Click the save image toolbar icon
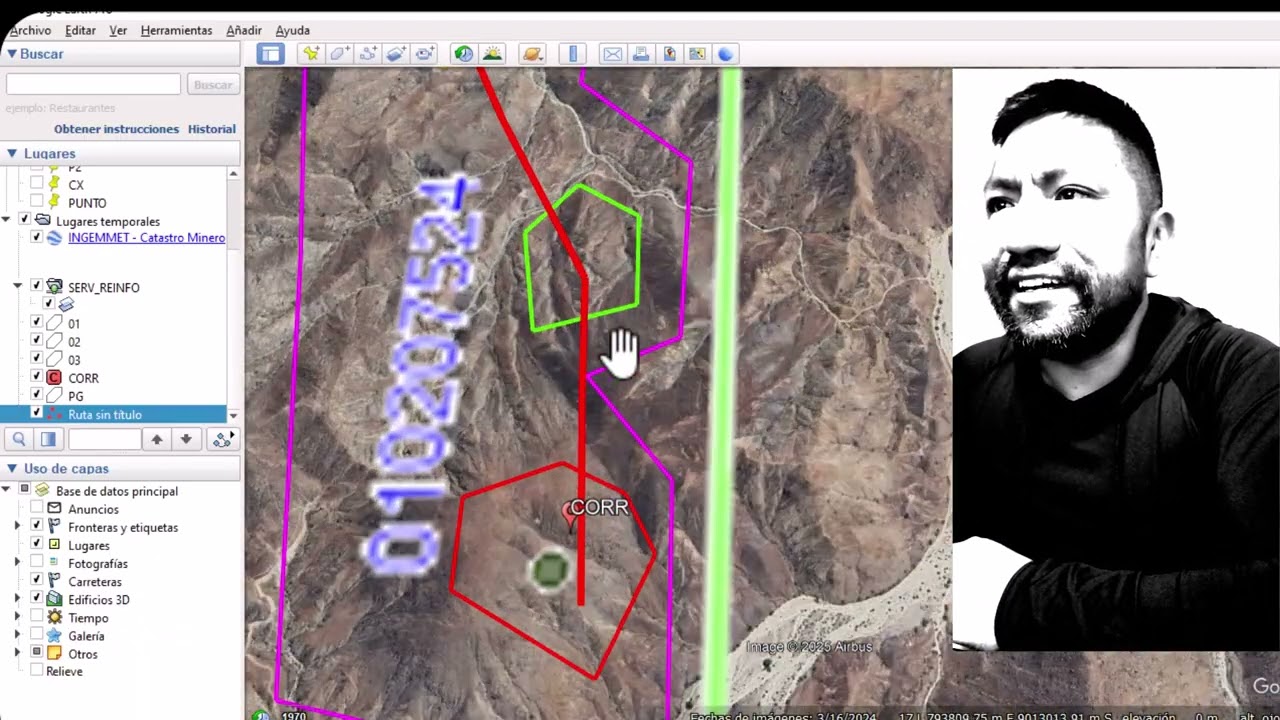The width and height of the screenshot is (1280, 720). point(669,54)
